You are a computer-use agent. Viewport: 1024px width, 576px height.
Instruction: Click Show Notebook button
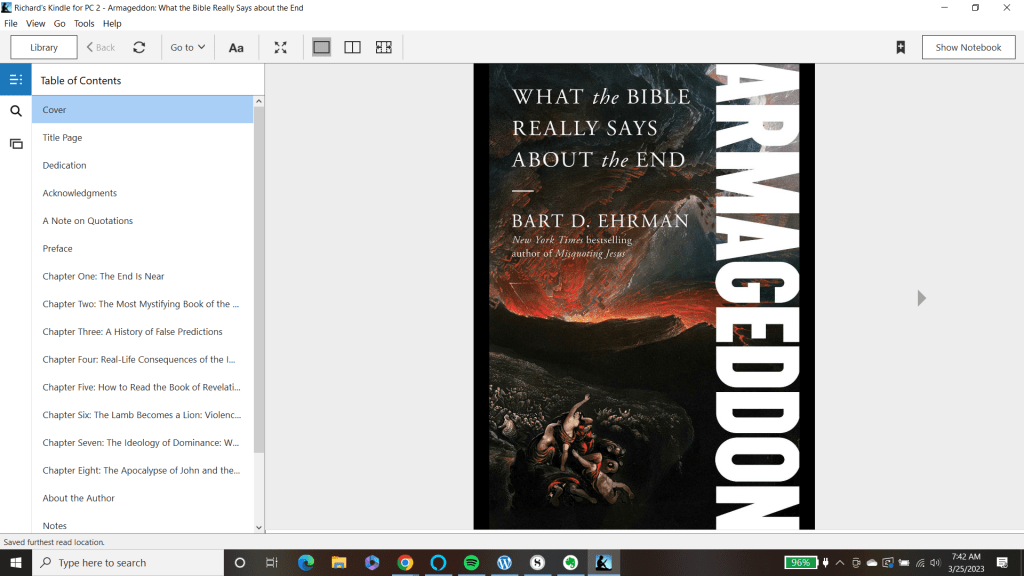point(968,47)
